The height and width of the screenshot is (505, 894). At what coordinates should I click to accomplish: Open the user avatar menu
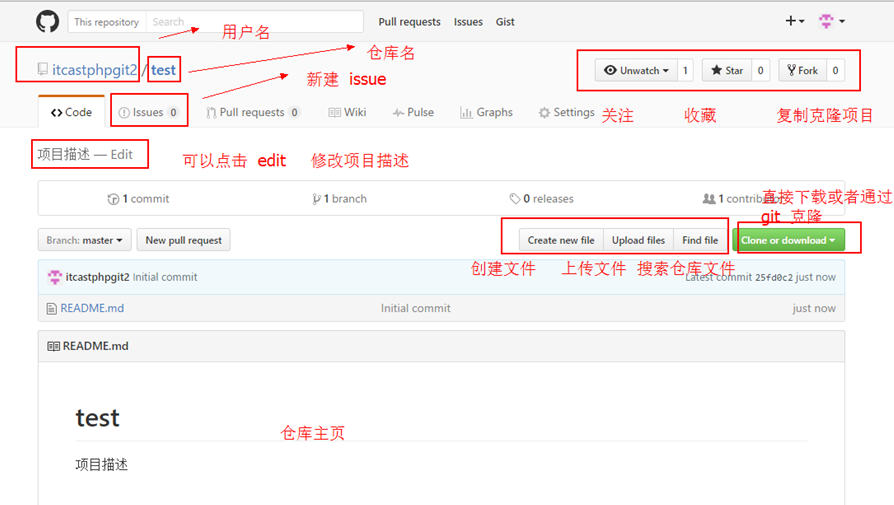(x=831, y=21)
